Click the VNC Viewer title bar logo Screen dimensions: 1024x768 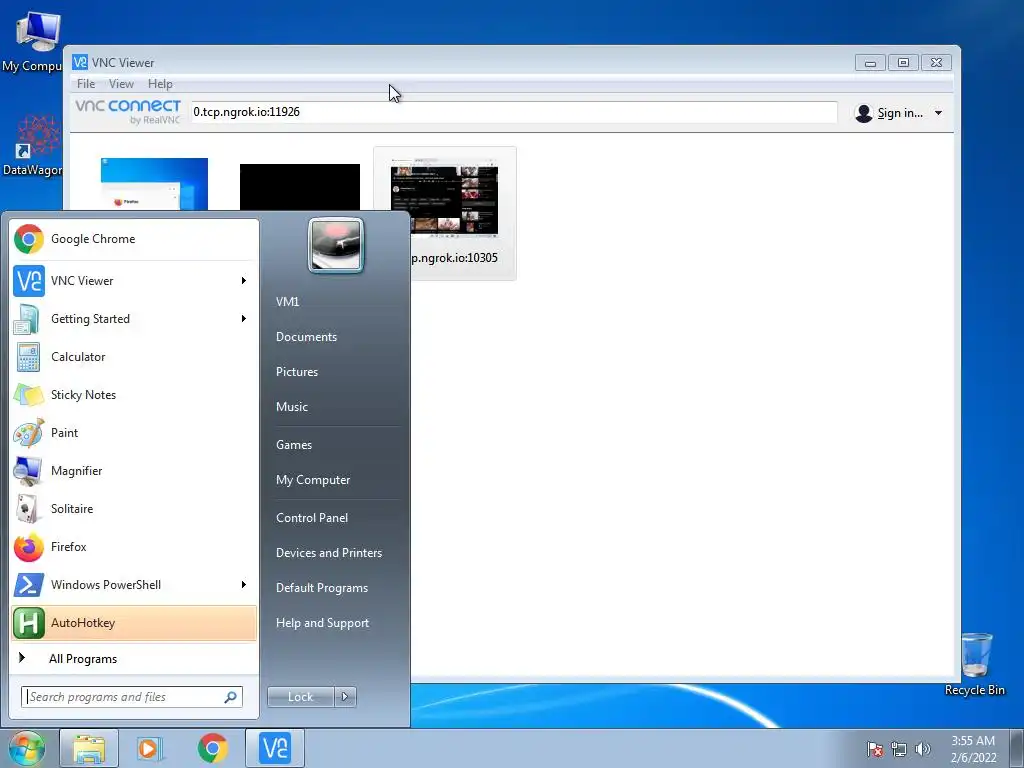80,62
